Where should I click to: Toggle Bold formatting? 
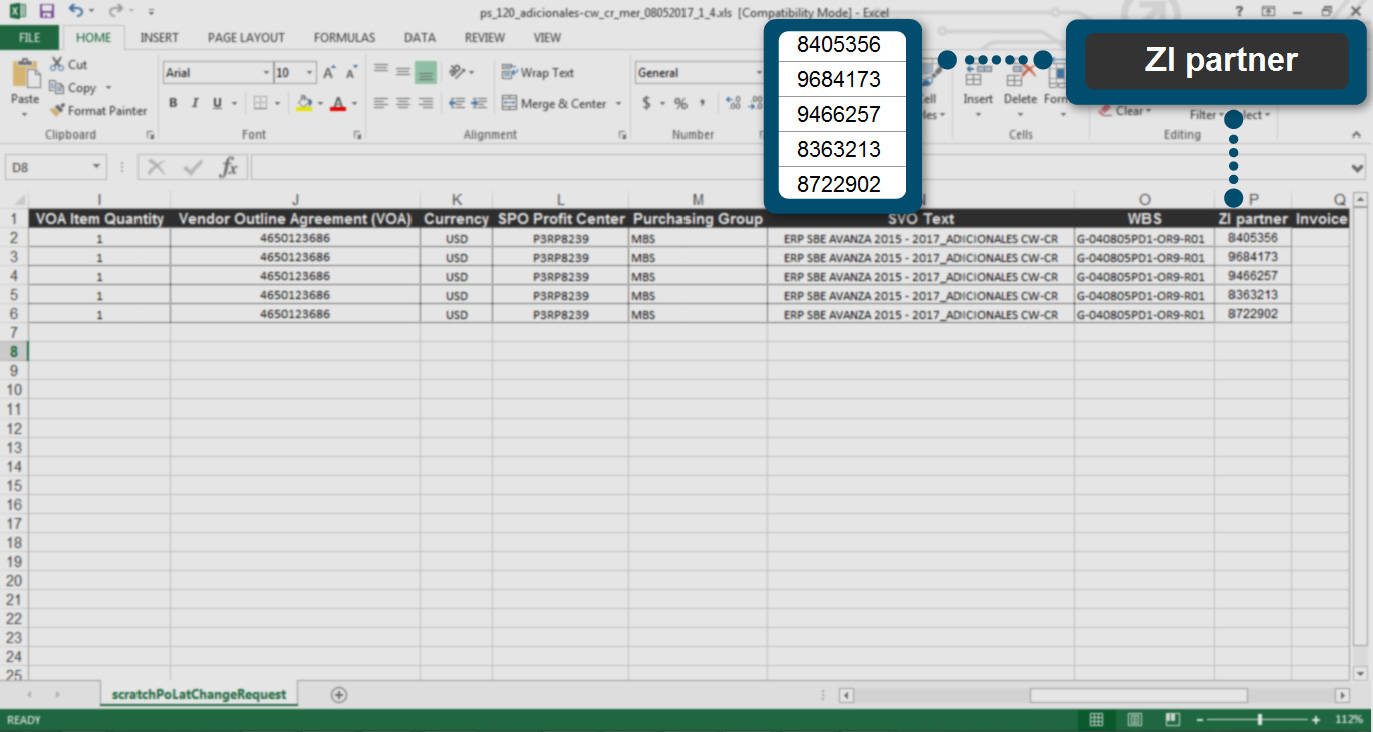point(173,103)
